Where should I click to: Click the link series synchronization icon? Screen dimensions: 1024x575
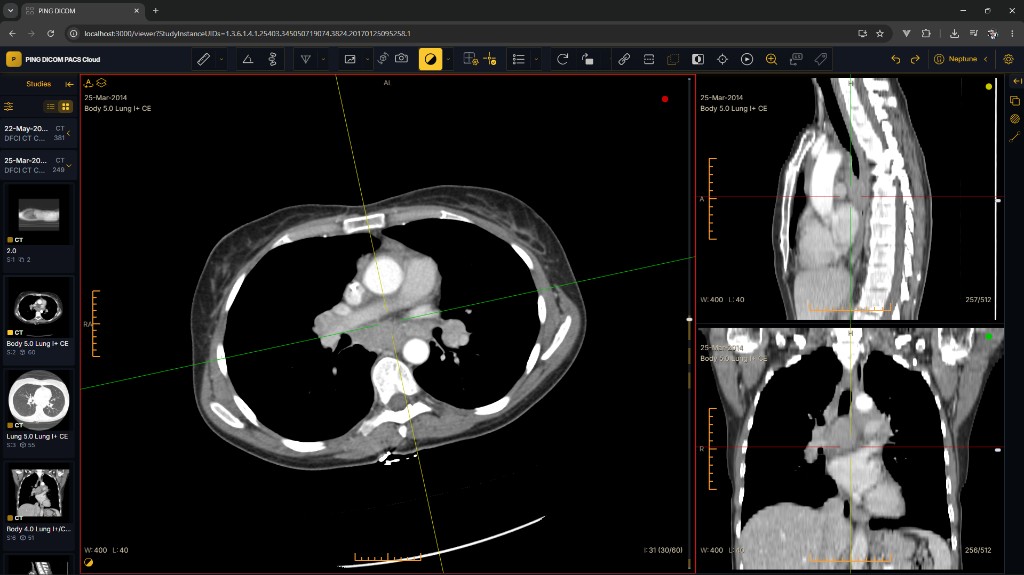(624, 59)
